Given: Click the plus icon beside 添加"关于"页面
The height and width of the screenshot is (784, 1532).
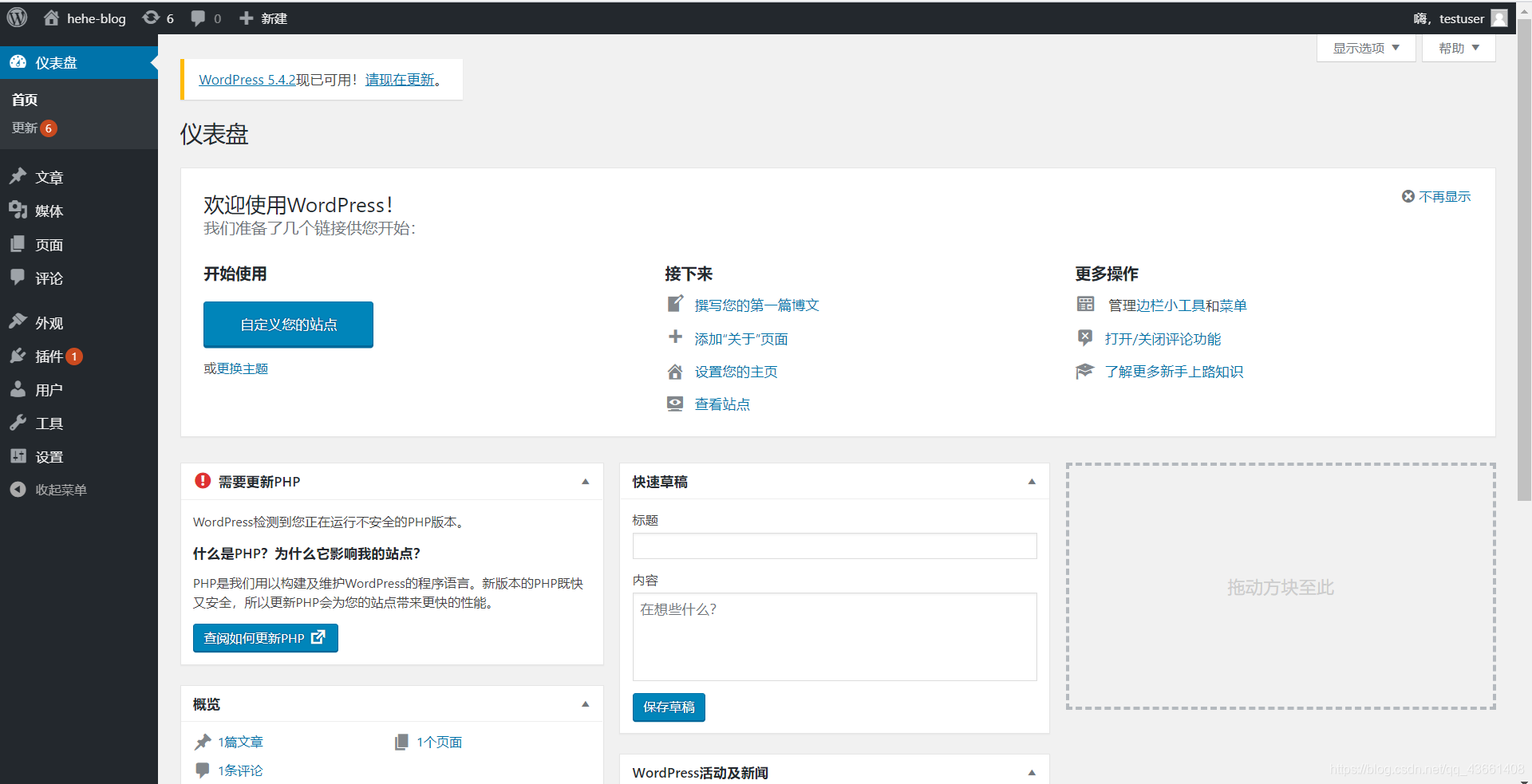Looking at the screenshot, I should pyautogui.click(x=675, y=337).
